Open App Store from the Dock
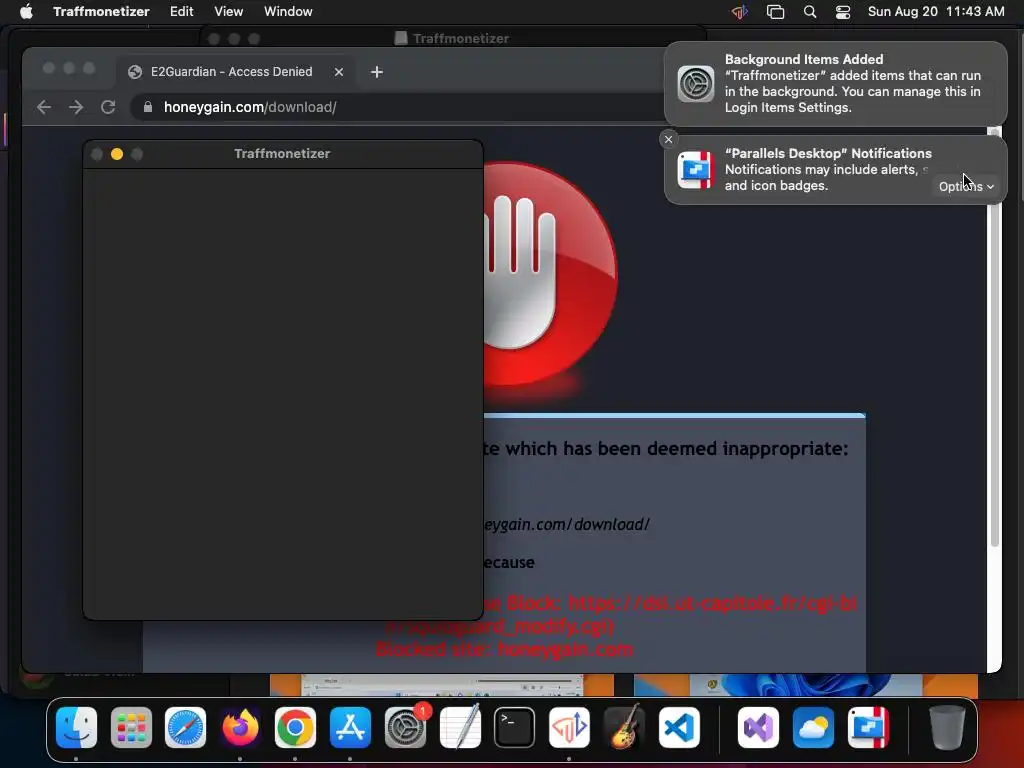This screenshot has height=768, width=1024. 350,728
